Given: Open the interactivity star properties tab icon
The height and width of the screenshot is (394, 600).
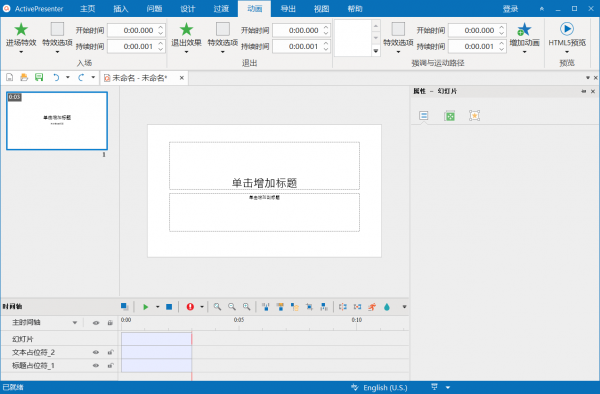Looking at the screenshot, I should pos(474,116).
